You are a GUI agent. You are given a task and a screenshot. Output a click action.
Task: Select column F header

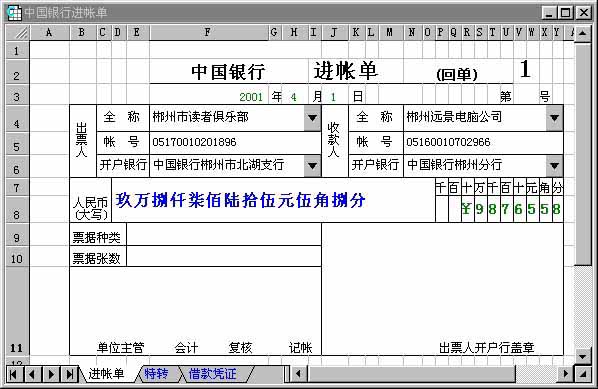[x=208, y=33]
